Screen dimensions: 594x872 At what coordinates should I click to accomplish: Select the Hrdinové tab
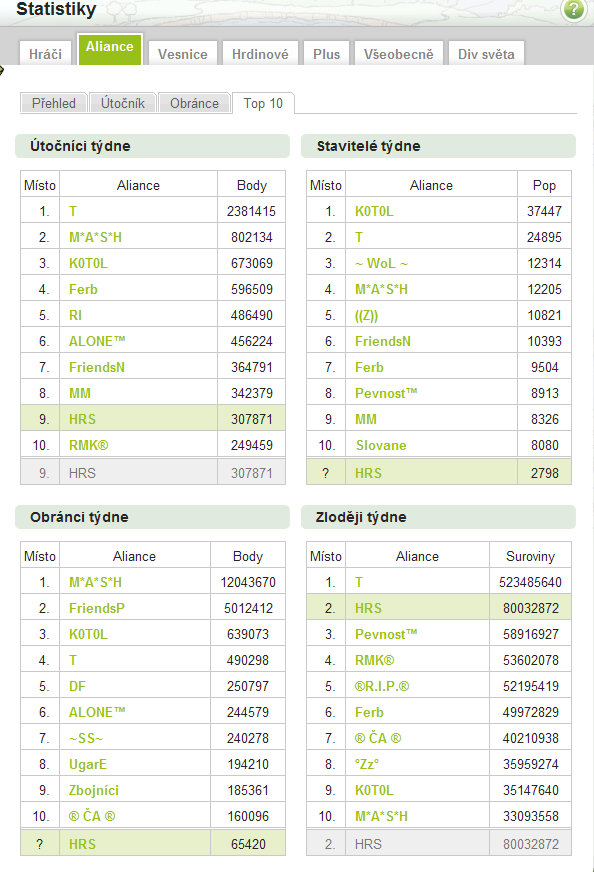pyautogui.click(x=260, y=54)
